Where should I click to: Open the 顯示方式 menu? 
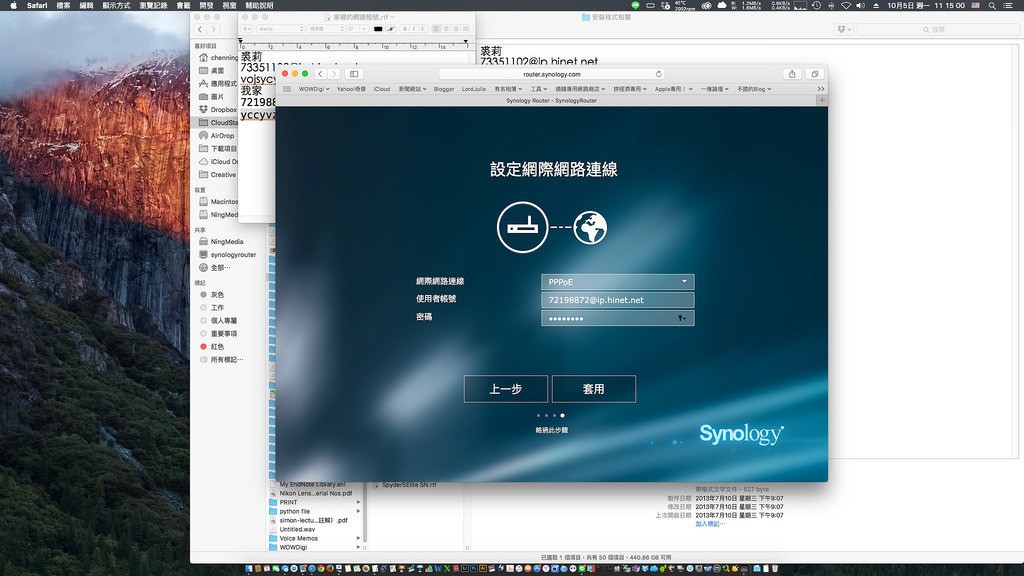[x=116, y=5]
